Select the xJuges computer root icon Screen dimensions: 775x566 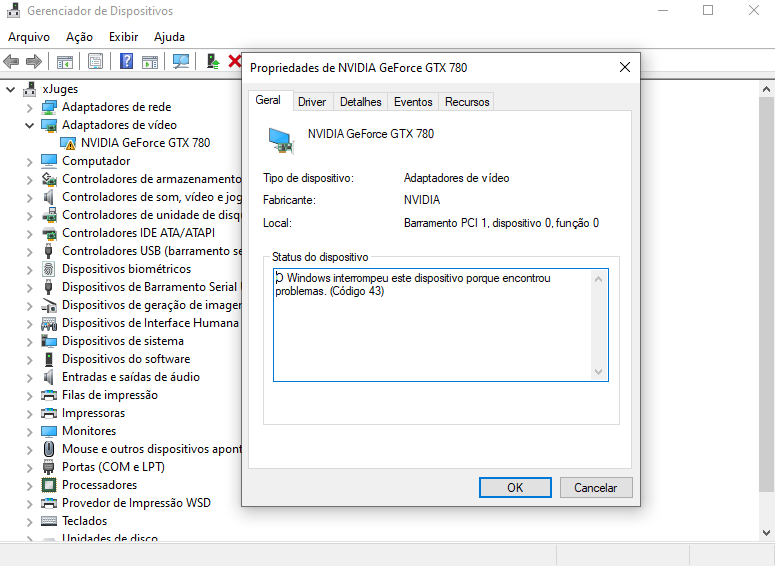[x=30, y=89]
